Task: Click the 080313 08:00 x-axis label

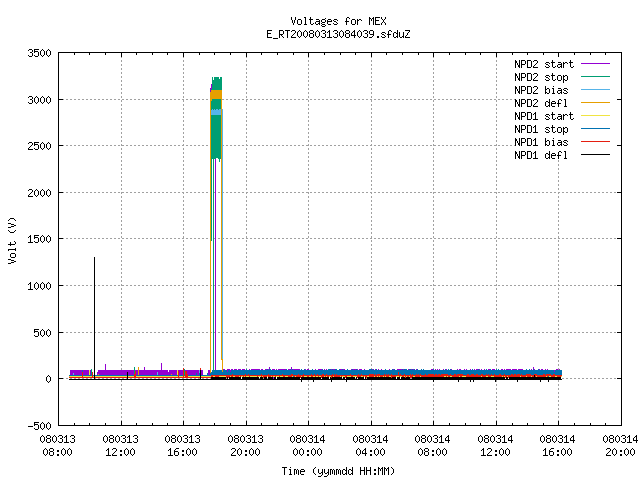Action: 58,446
